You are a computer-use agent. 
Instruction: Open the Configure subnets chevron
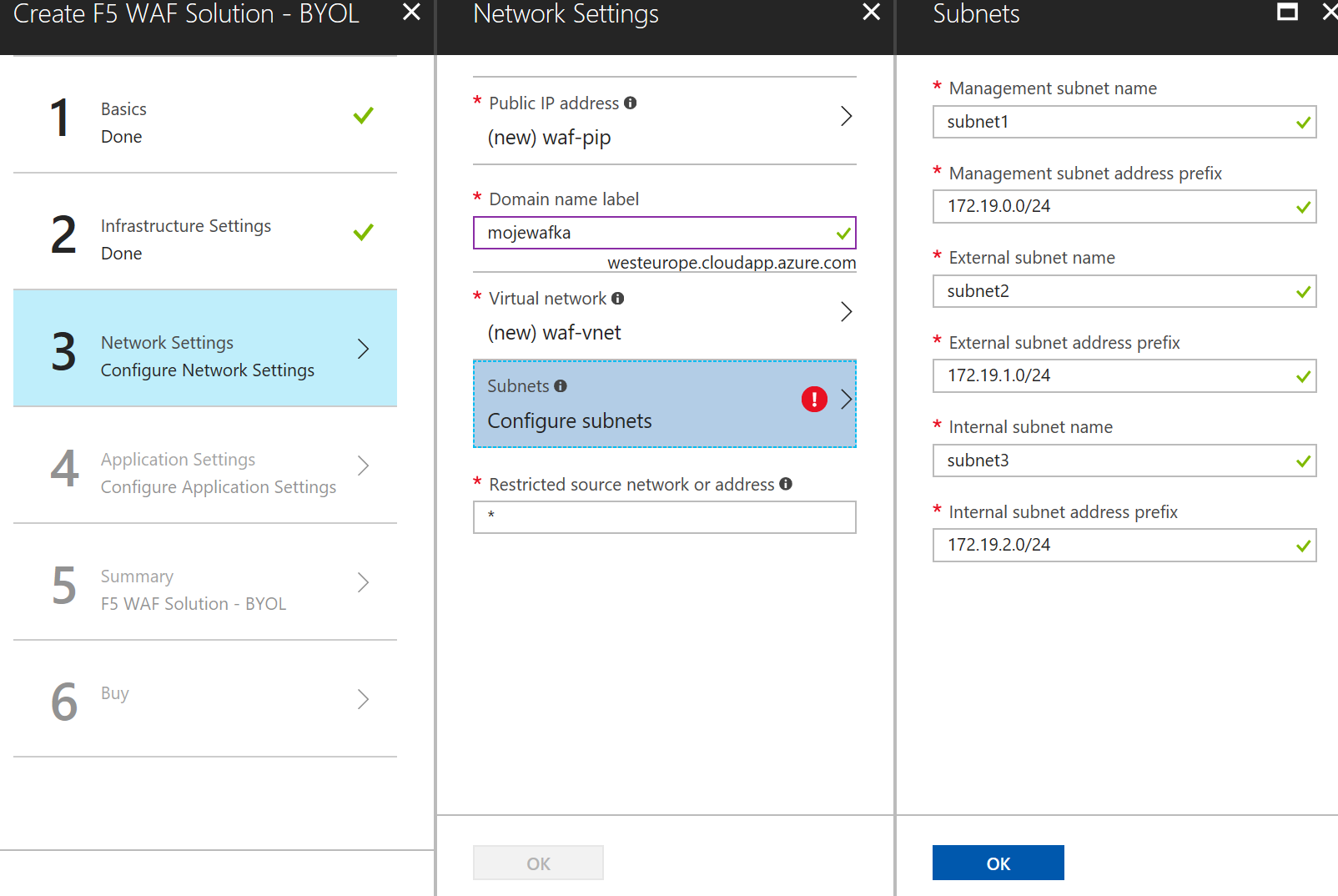(x=846, y=400)
